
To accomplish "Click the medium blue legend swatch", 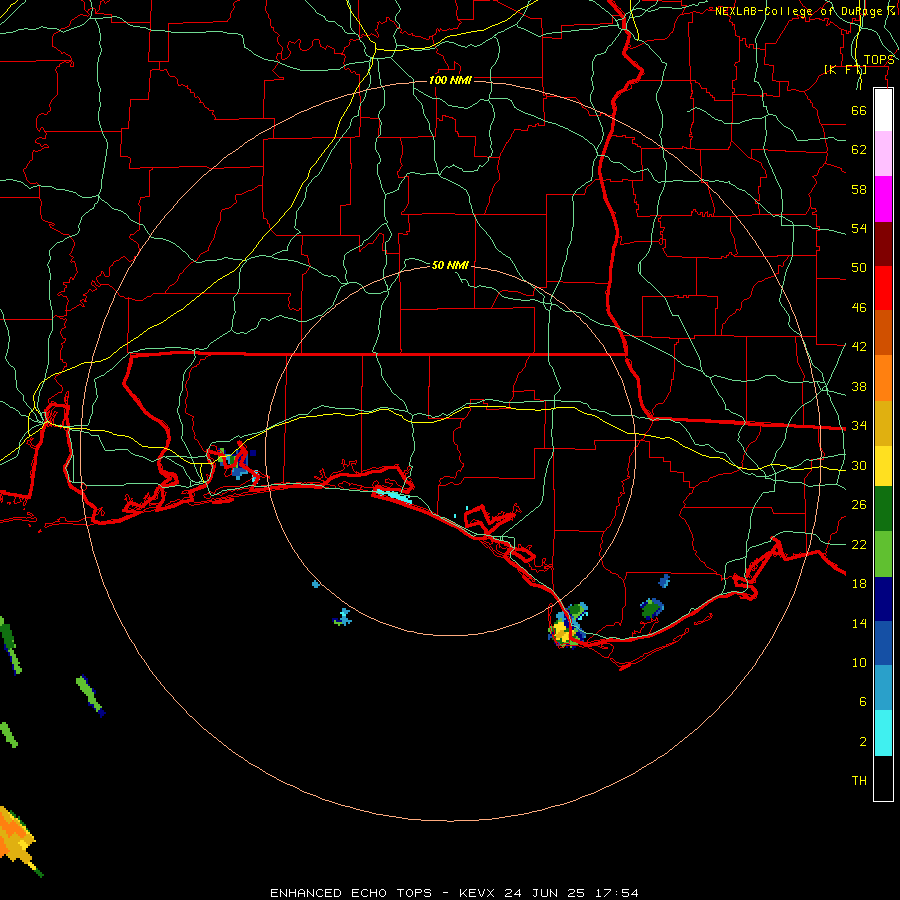I will tap(883, 643).
